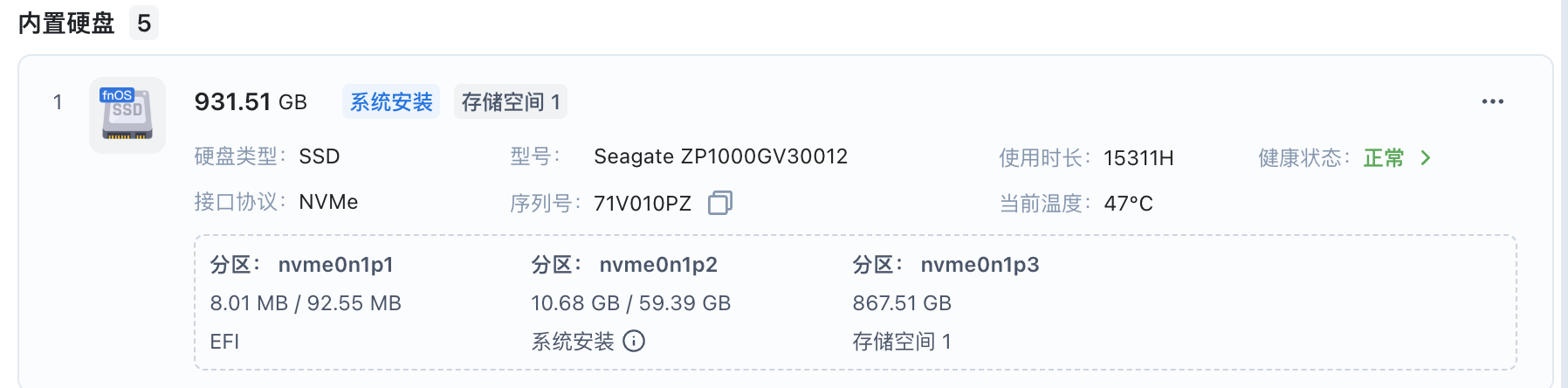Expand health status details via chevron arrow

(x=1426, y=158)
